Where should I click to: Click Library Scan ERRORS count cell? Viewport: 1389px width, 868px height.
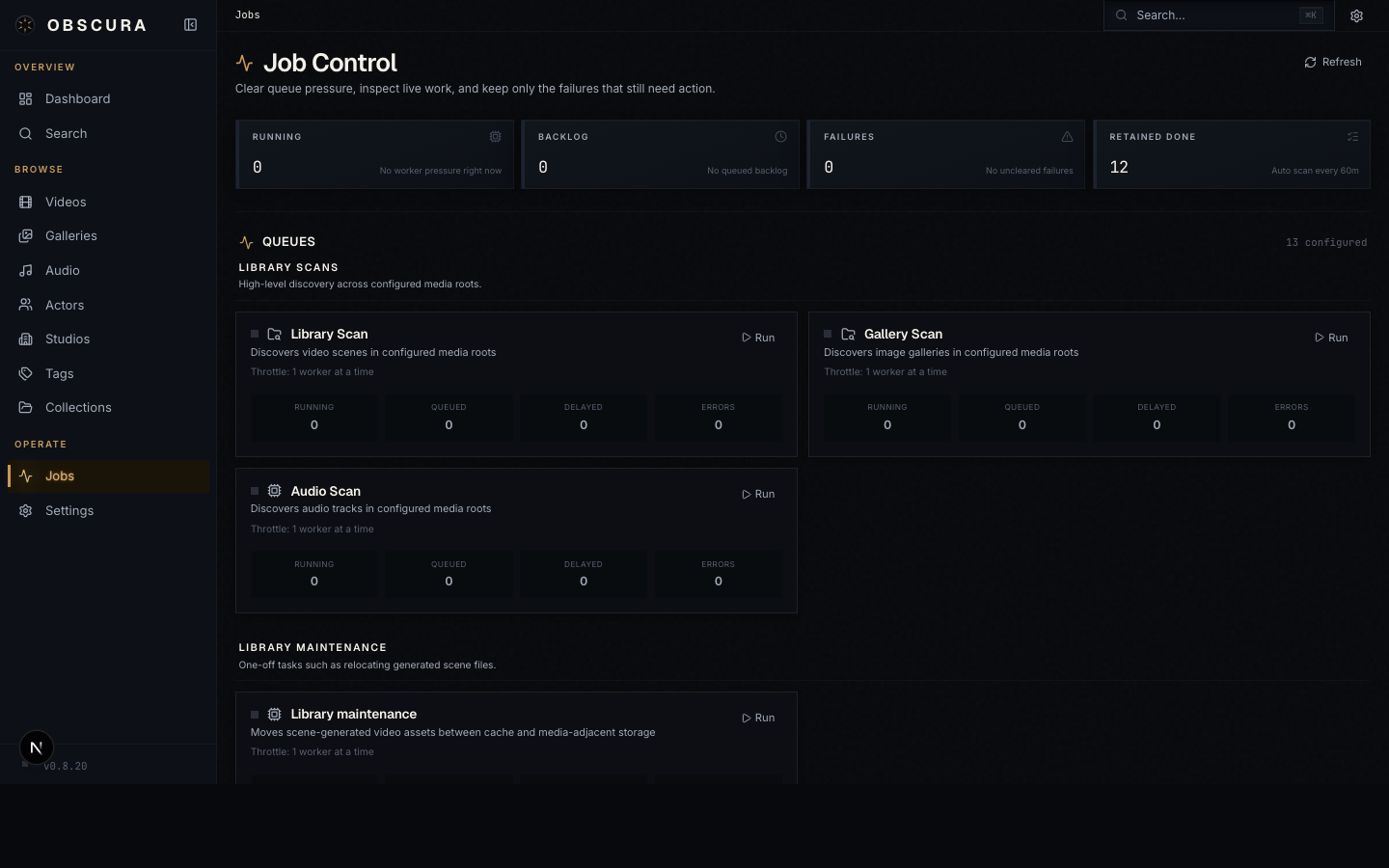[x=719, y=417]
